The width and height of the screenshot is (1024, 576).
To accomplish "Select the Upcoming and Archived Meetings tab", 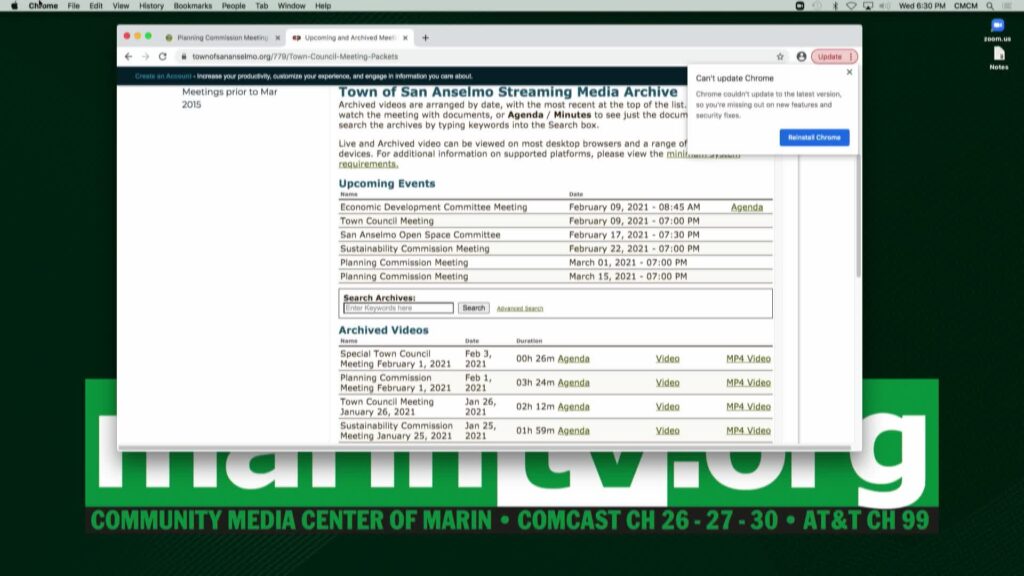I will tap(349, 38).
